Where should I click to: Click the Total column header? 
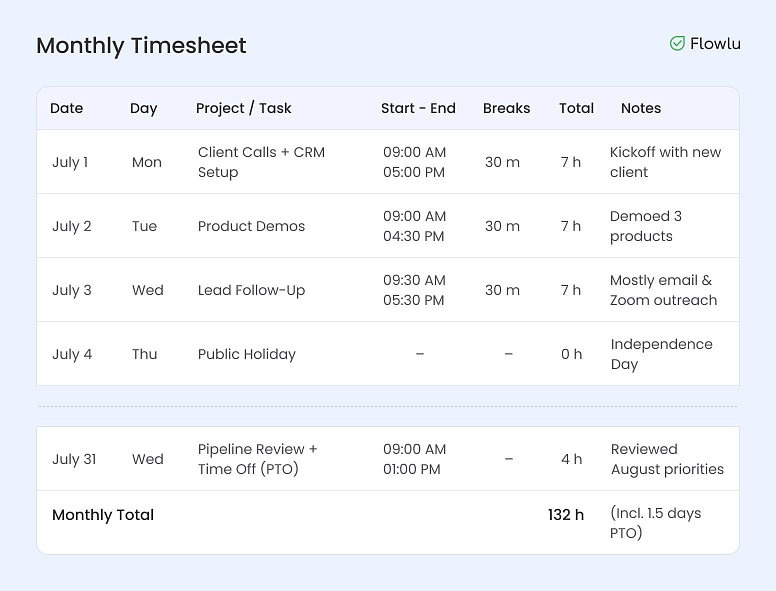[576, 108]
